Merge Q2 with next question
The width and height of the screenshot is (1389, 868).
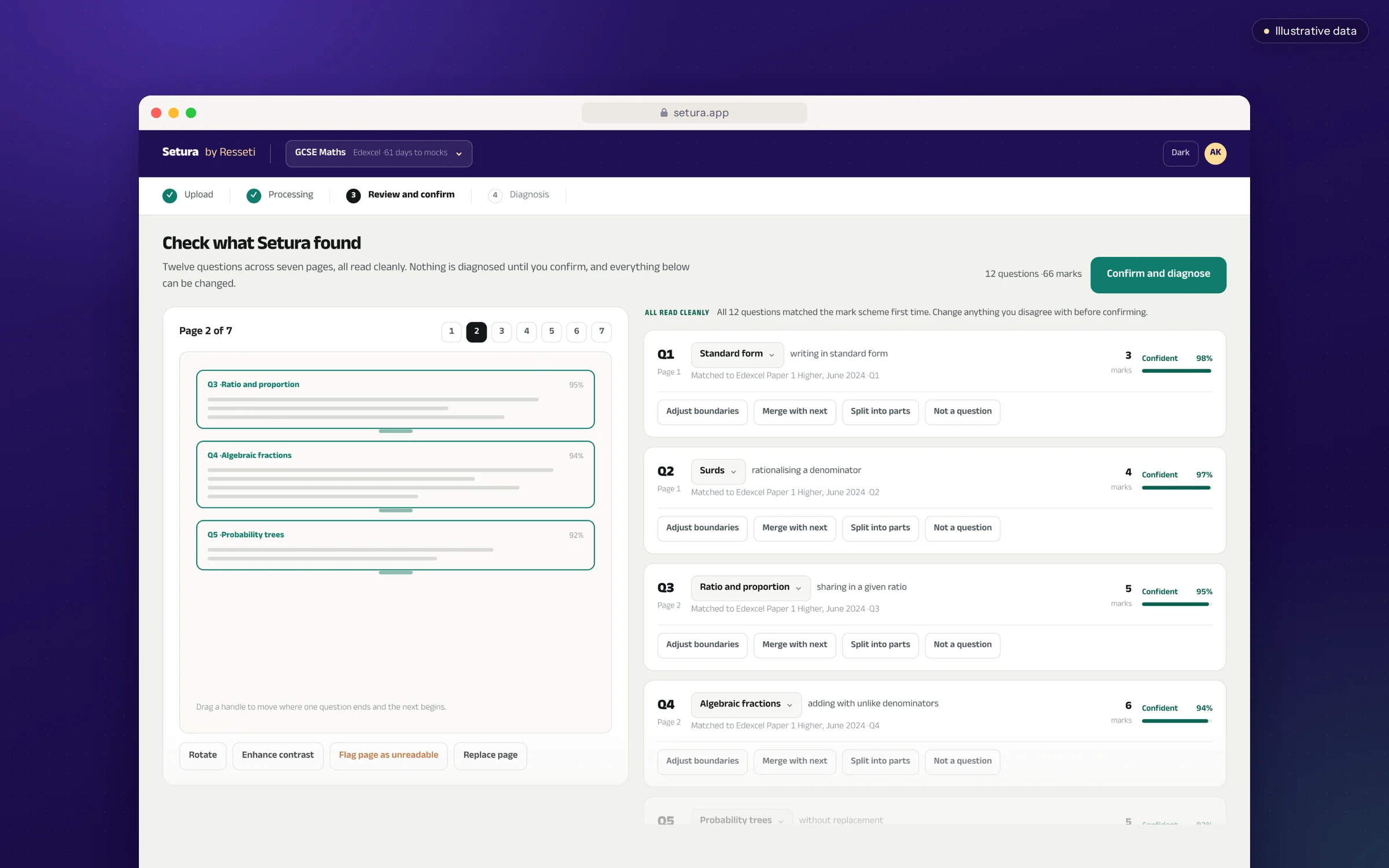[x=795, y=528]
